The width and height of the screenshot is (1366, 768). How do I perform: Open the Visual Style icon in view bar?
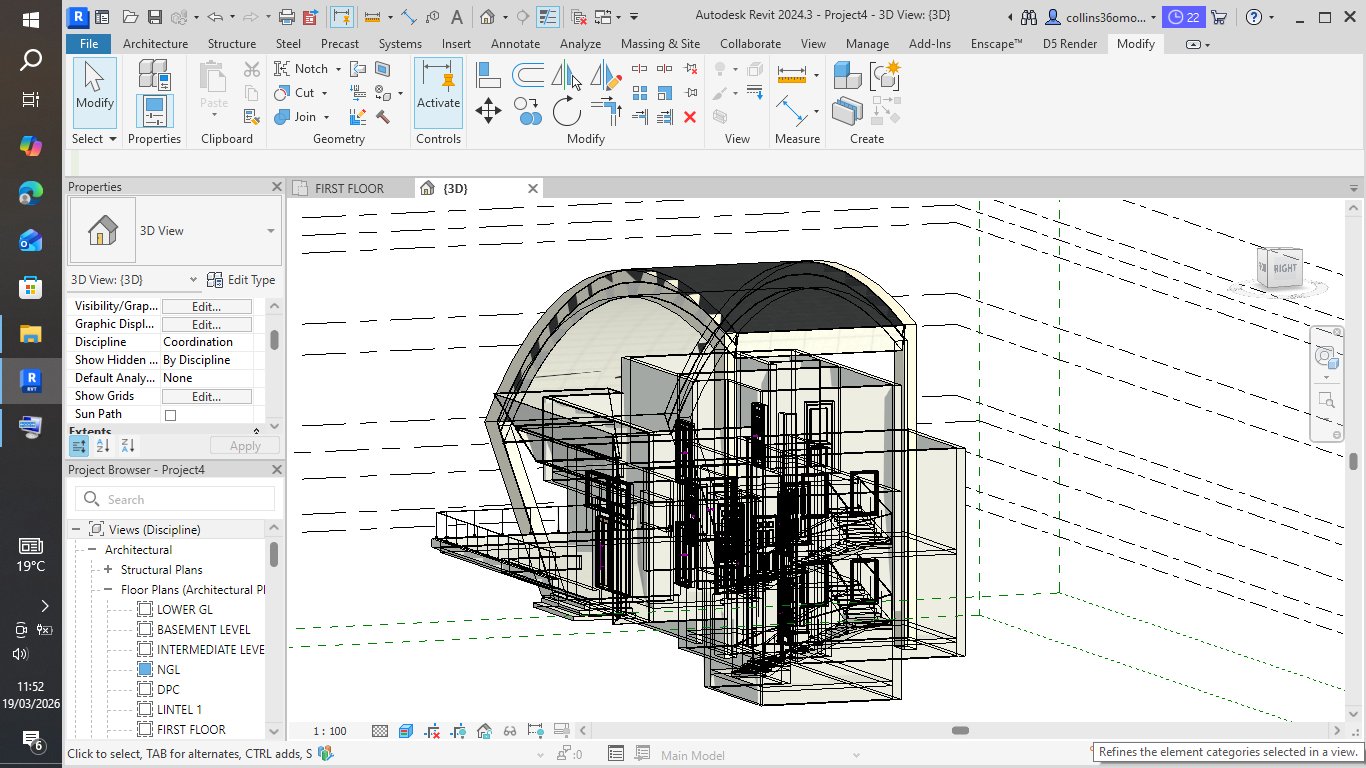coord(406,731)
